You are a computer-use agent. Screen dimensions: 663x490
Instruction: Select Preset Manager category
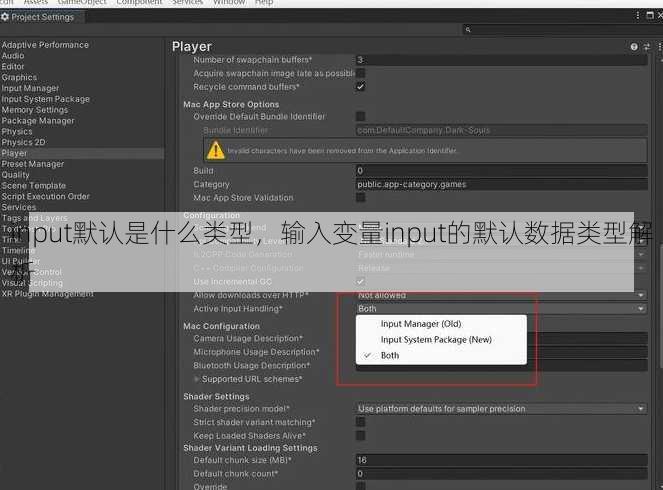pos(33,164)
